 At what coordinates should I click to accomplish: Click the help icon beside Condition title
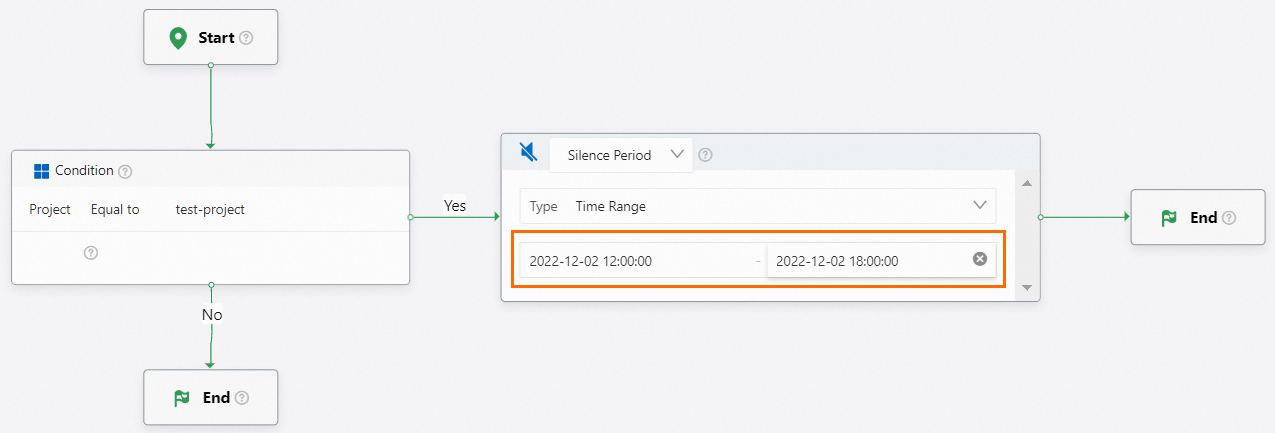[125, 171]
